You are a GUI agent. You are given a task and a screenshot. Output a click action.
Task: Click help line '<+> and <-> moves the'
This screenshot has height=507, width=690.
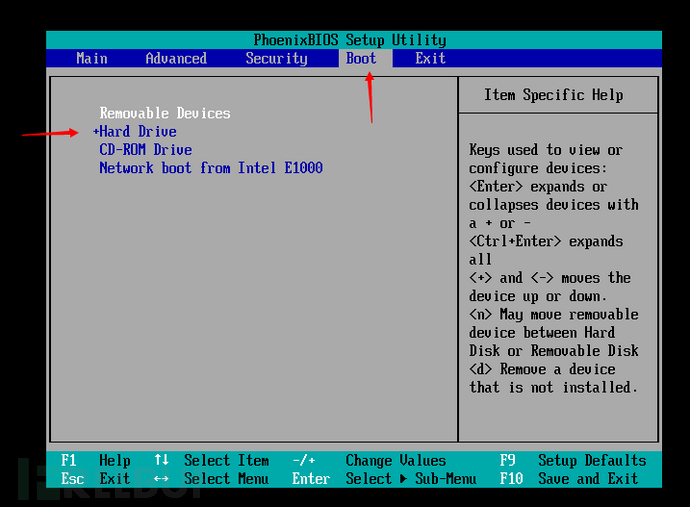tap(550, 278)
